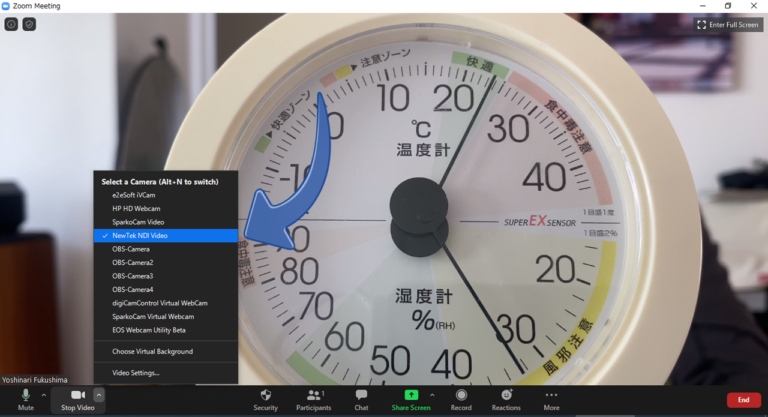Open Video Settings...

166,373
